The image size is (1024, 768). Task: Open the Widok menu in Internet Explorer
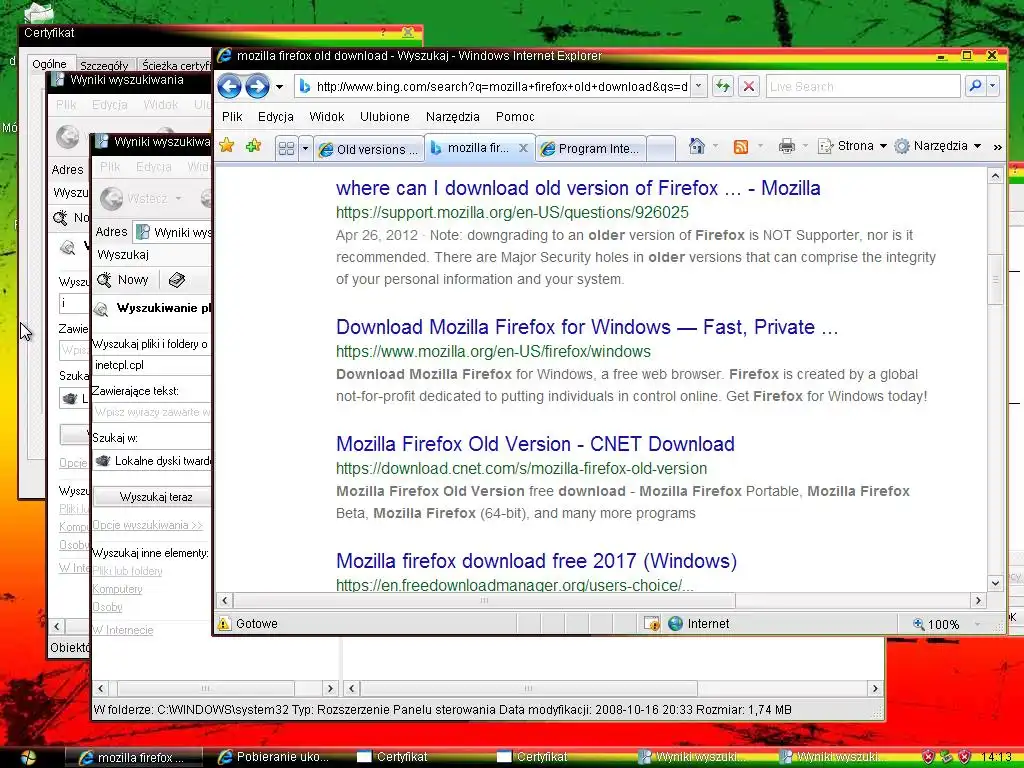(327, 117)
